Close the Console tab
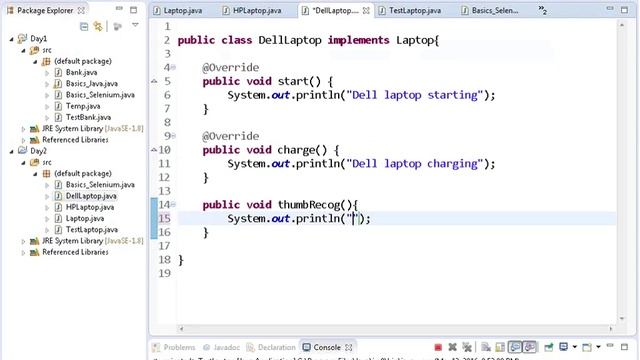This screenshot has height=360, width=640. pyautogui.click(x=349, y=347)
